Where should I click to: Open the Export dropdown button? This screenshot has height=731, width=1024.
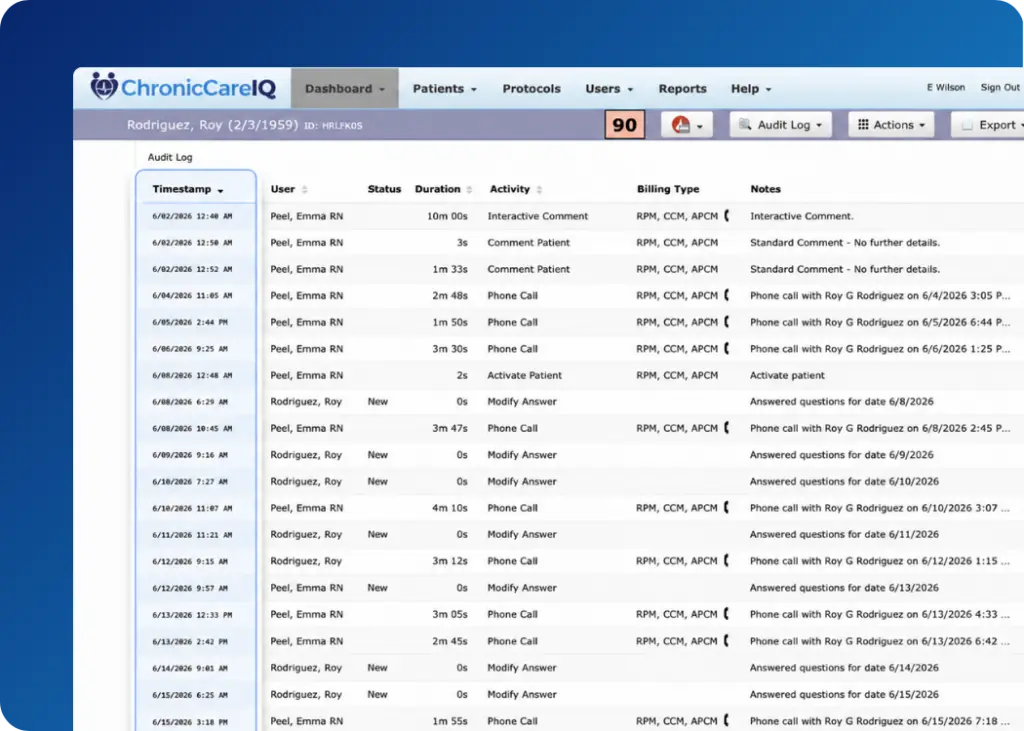[988, 125]
